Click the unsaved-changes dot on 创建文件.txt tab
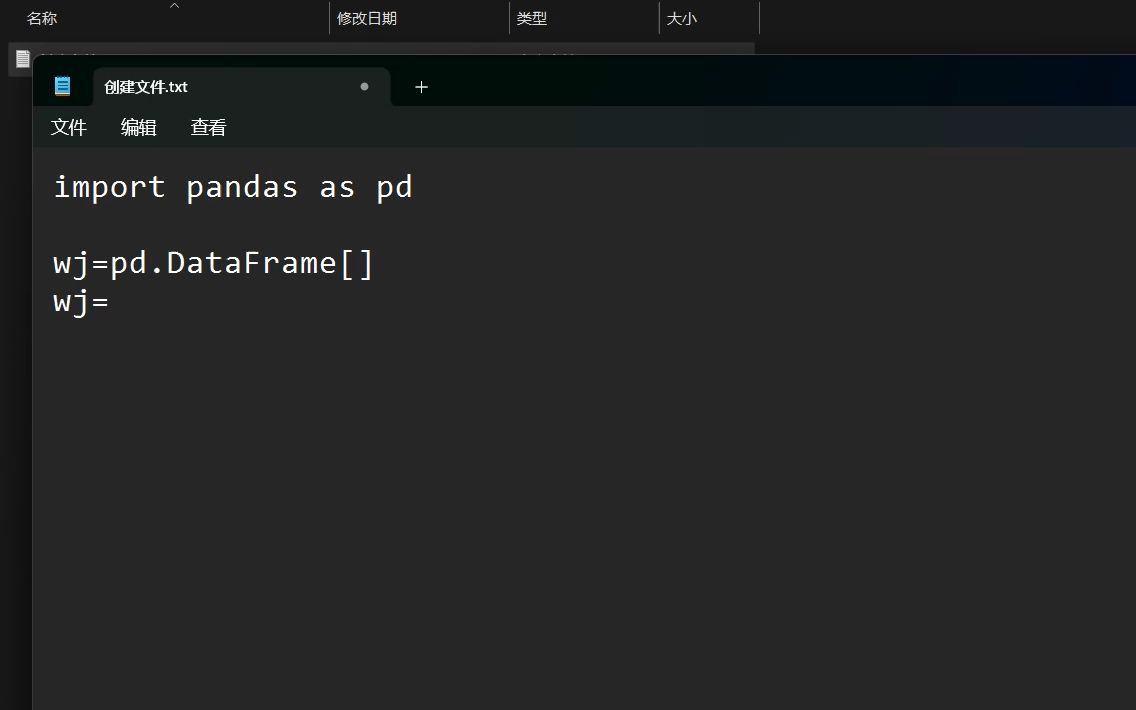1136x710 pixels. (364, 87)
